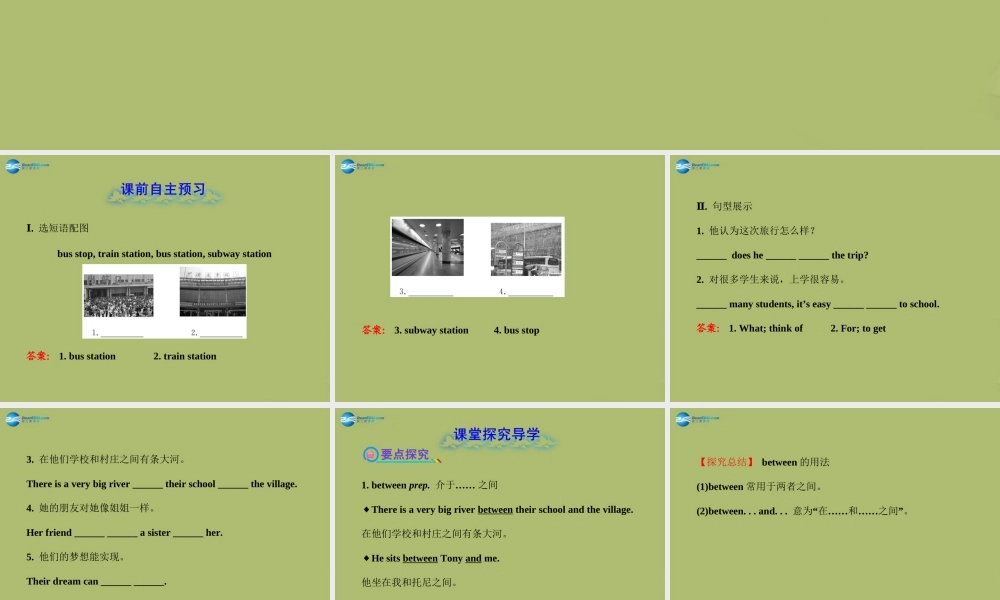Click the sentence '5. 他们的梦想能实现。'
Viewport: 1000px width, 600px height.
coord(77,557)
